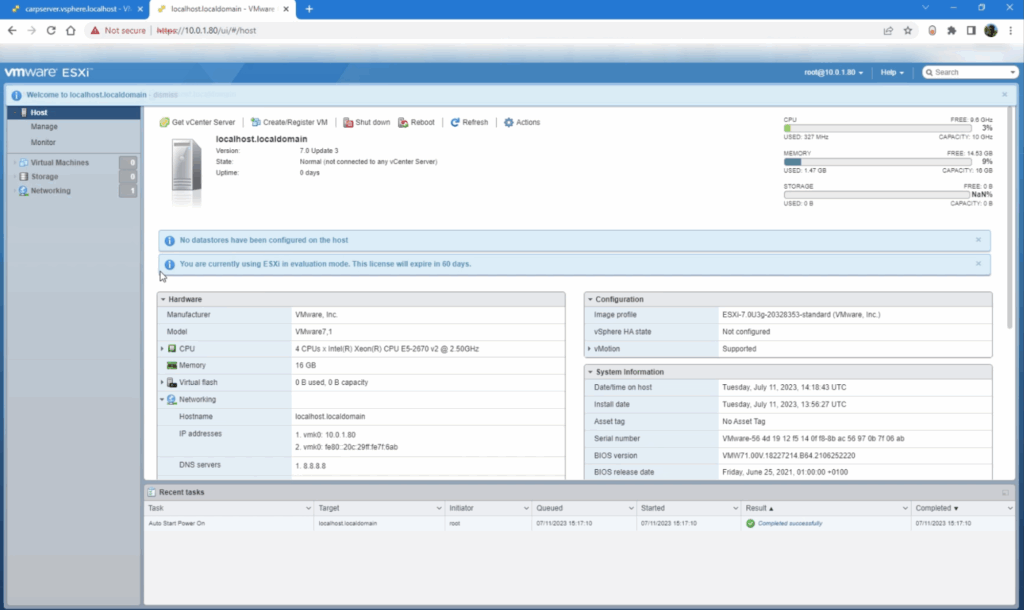The width and height of the screenshot is (1024, 610).
Task: Click Shut down host button
Action: pos(366,122)
